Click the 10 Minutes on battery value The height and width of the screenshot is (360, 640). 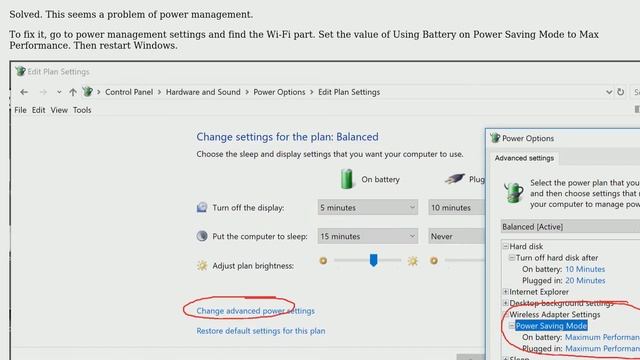click(585, 269)
